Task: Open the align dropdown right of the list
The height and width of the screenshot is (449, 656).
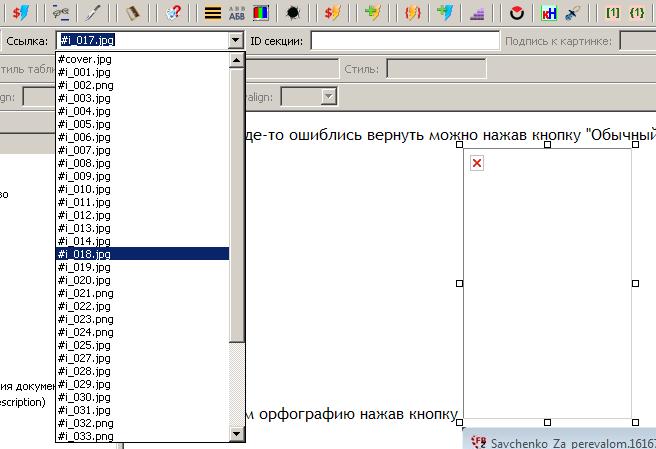Action: [x=328, y=97]
